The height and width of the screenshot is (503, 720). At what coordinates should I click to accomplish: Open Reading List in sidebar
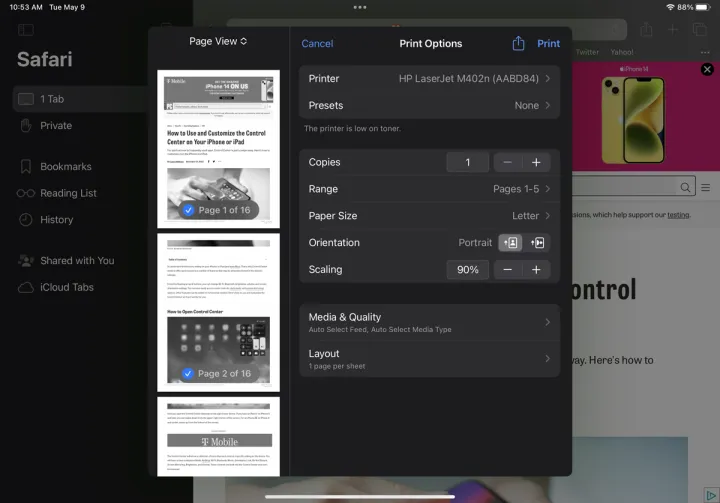[x=68, y=193]
